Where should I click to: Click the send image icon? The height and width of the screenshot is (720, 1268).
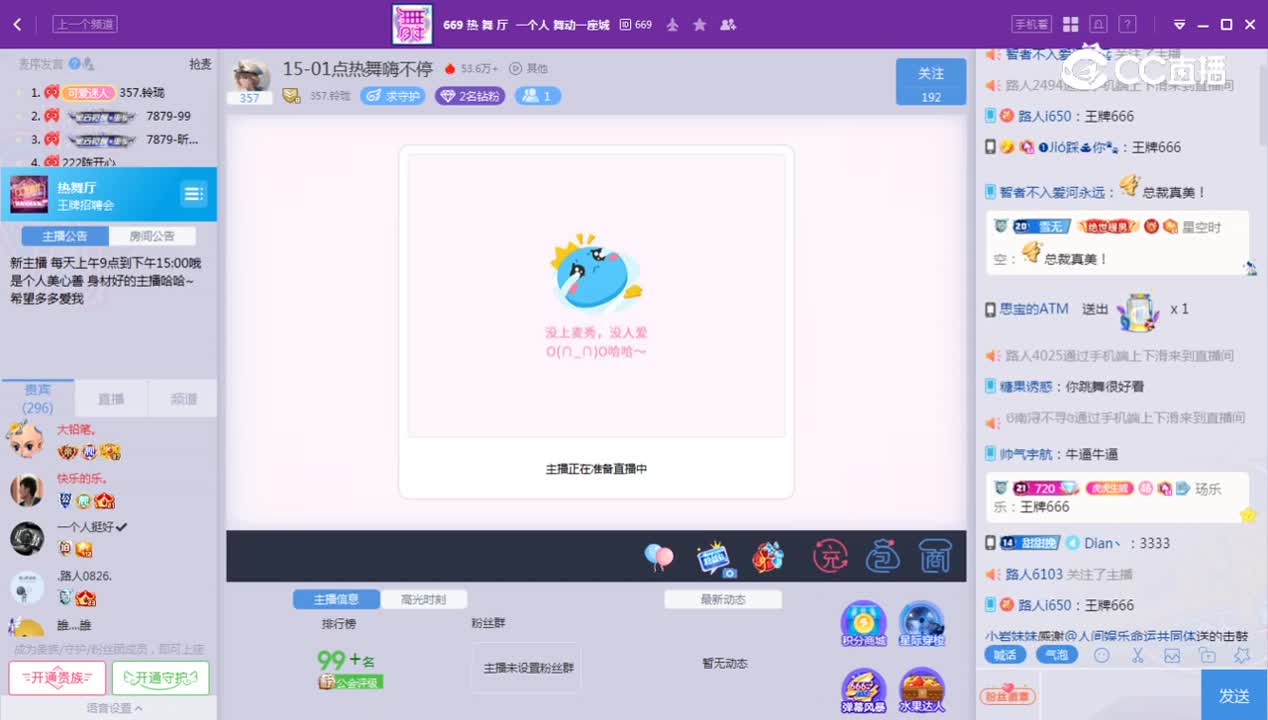tap(1172, 656)
